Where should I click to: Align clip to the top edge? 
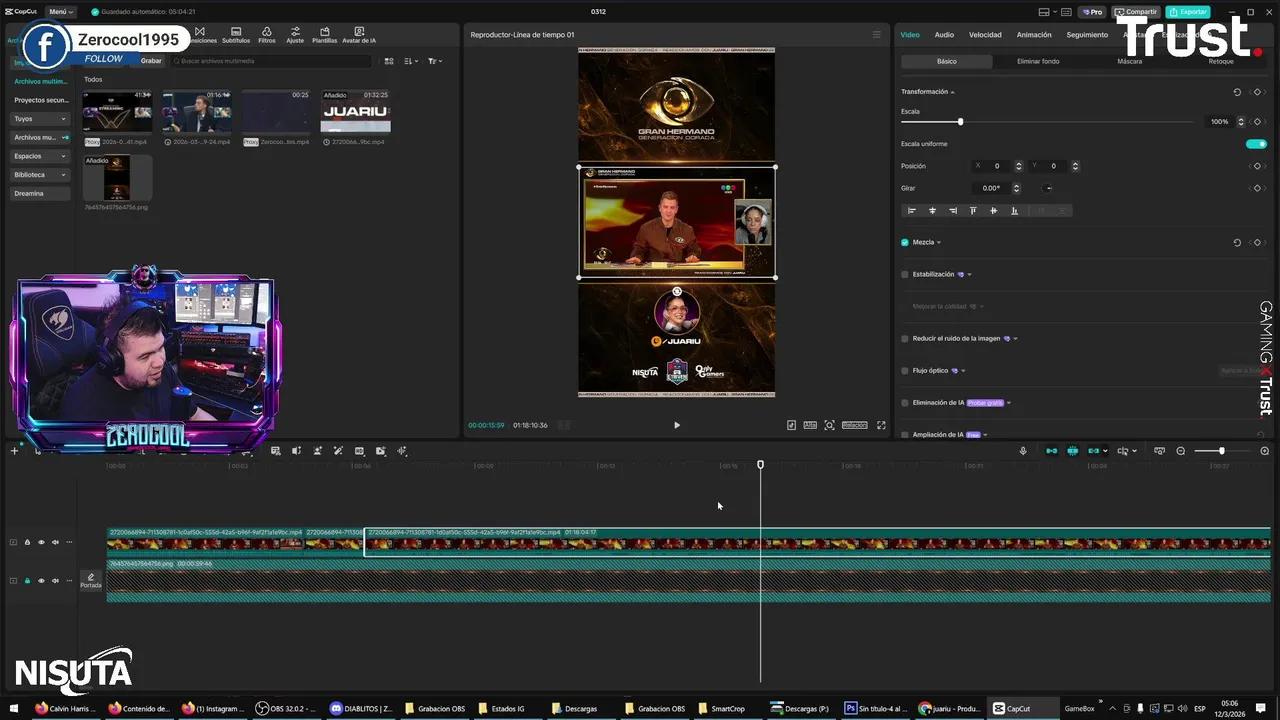click(973, 211)
